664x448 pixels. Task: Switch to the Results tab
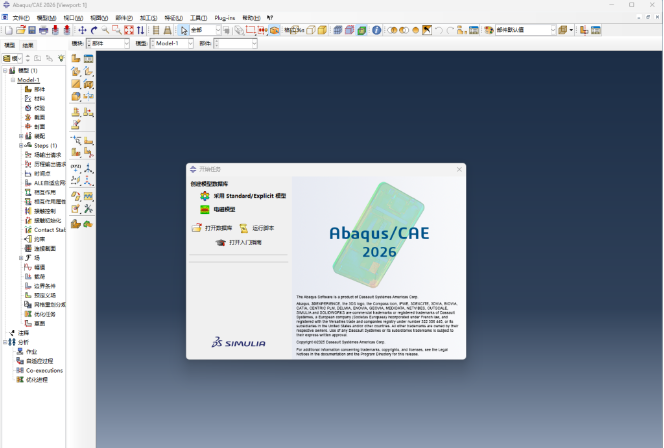pos(28,45)
